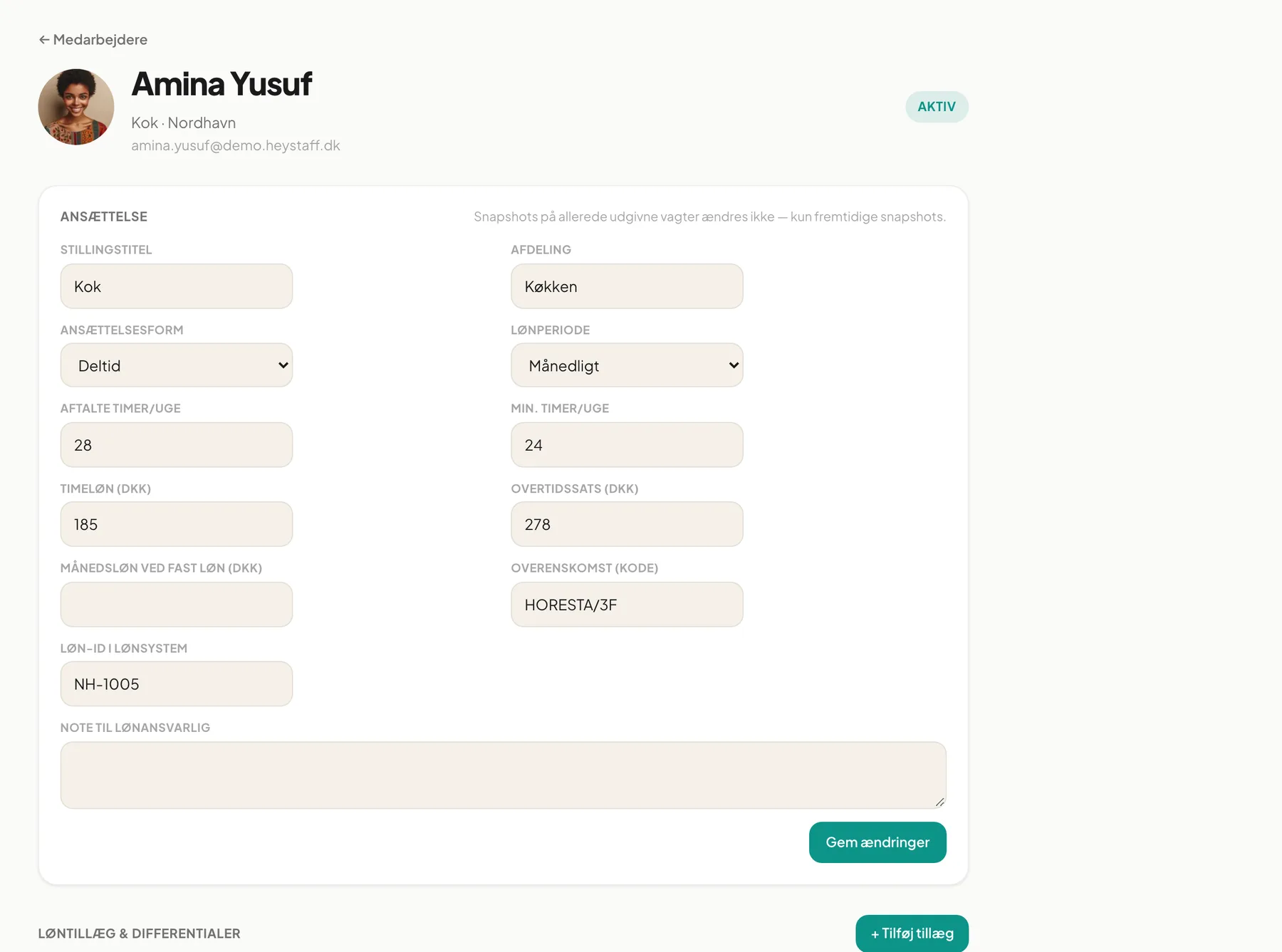
Task: Click the Løn-ID field with NH-1005
Action: (x=177, y=684)
